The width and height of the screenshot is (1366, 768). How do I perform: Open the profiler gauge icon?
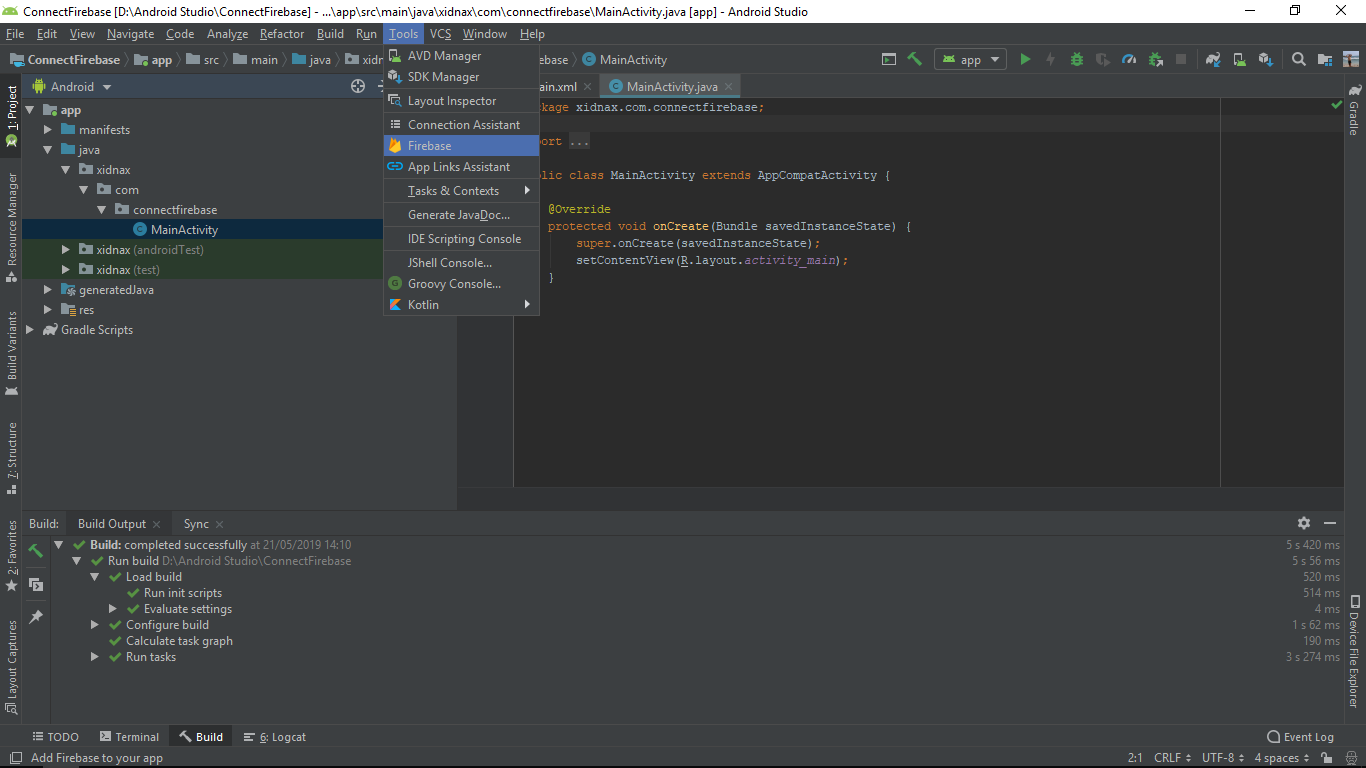[x=1129, y=59]
